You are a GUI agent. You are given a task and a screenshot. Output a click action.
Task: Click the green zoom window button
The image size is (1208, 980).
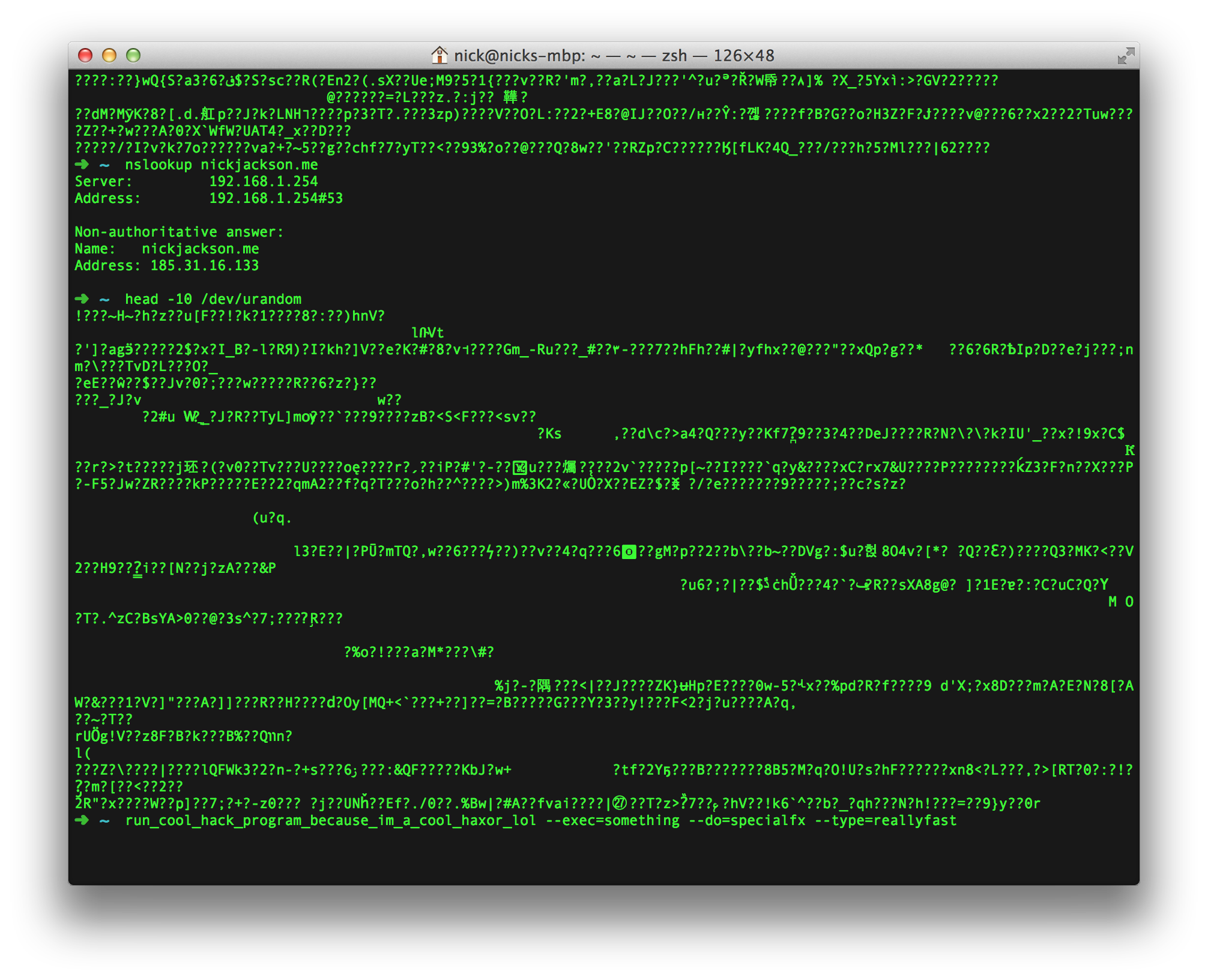[133, 55]
